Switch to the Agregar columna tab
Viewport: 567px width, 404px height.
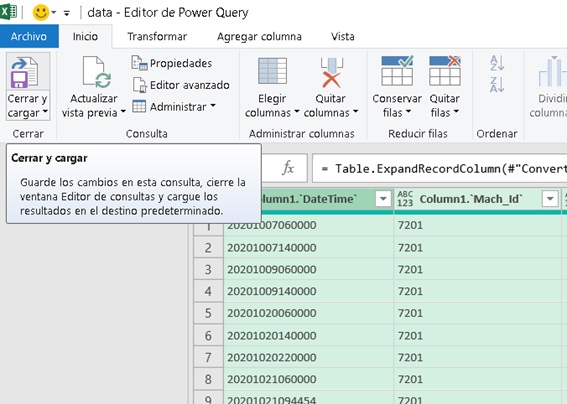(259, 36)
